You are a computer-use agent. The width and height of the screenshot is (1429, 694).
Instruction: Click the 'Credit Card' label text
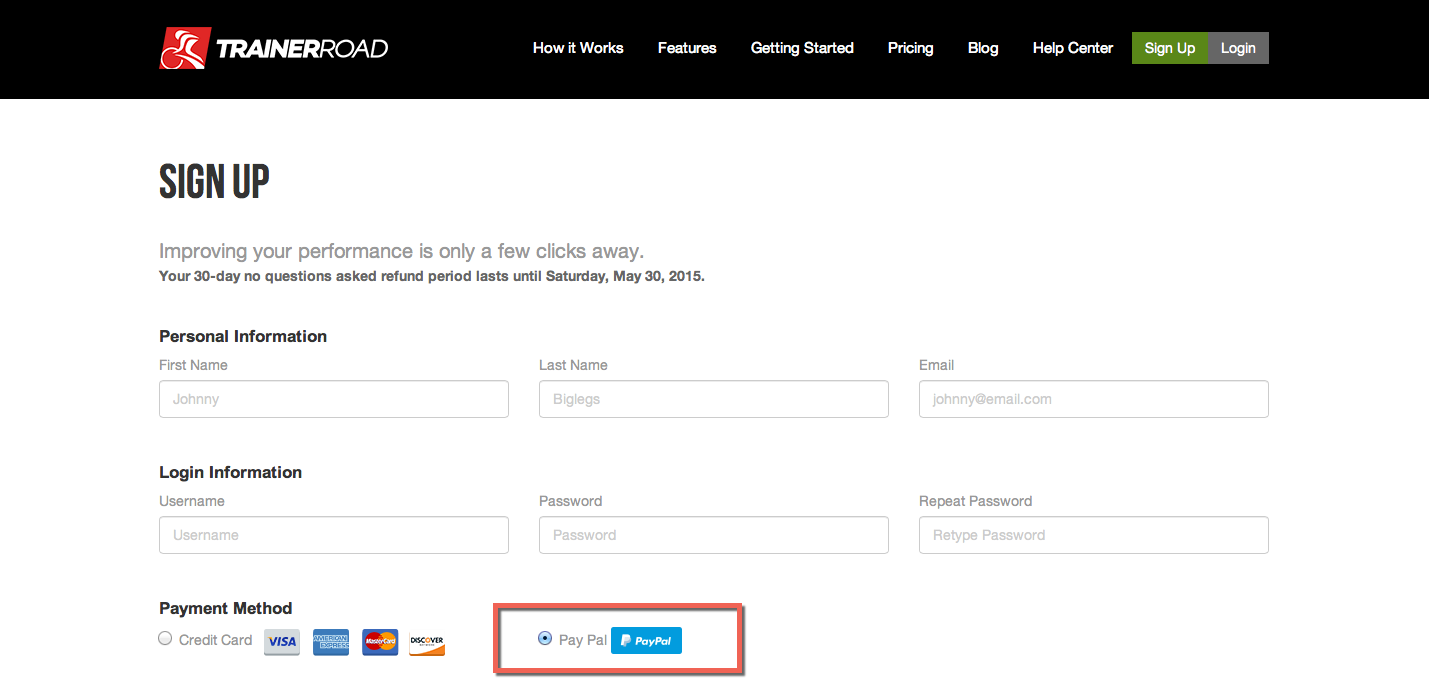[x=215, y=640]
